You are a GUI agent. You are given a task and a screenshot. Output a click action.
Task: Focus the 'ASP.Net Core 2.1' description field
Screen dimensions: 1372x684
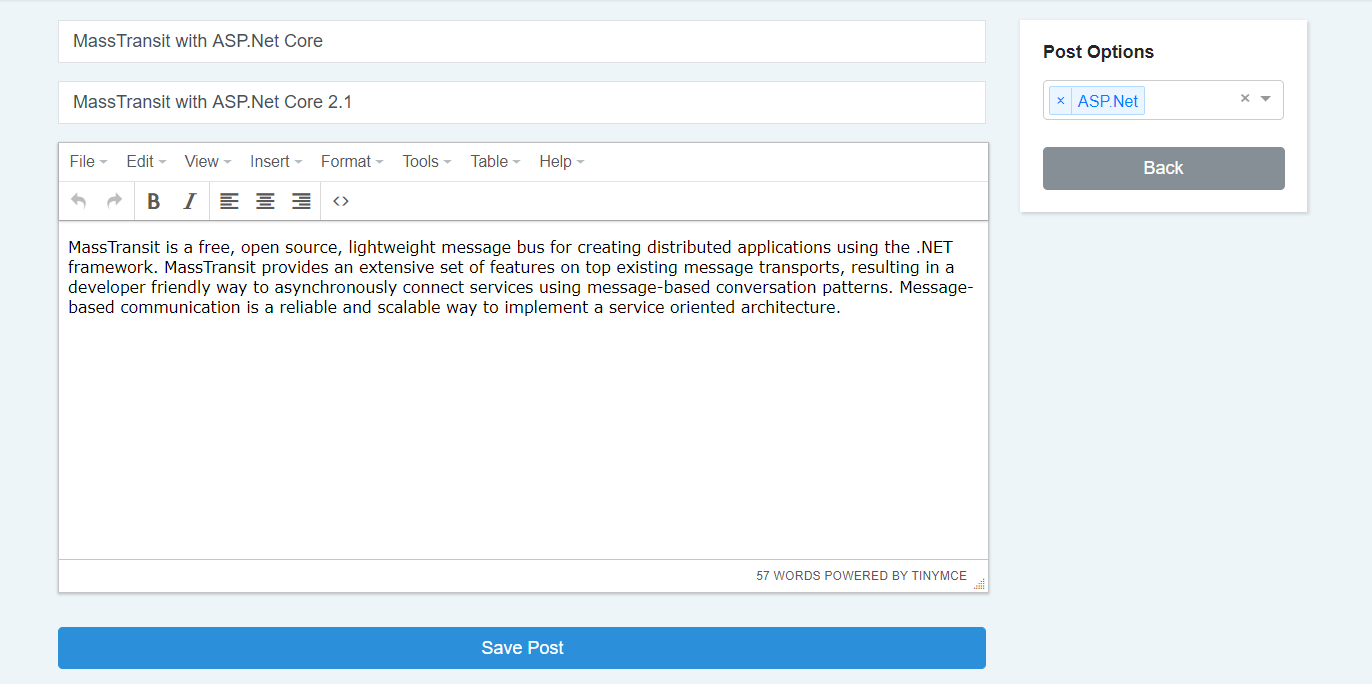click(x=522, y=102)
